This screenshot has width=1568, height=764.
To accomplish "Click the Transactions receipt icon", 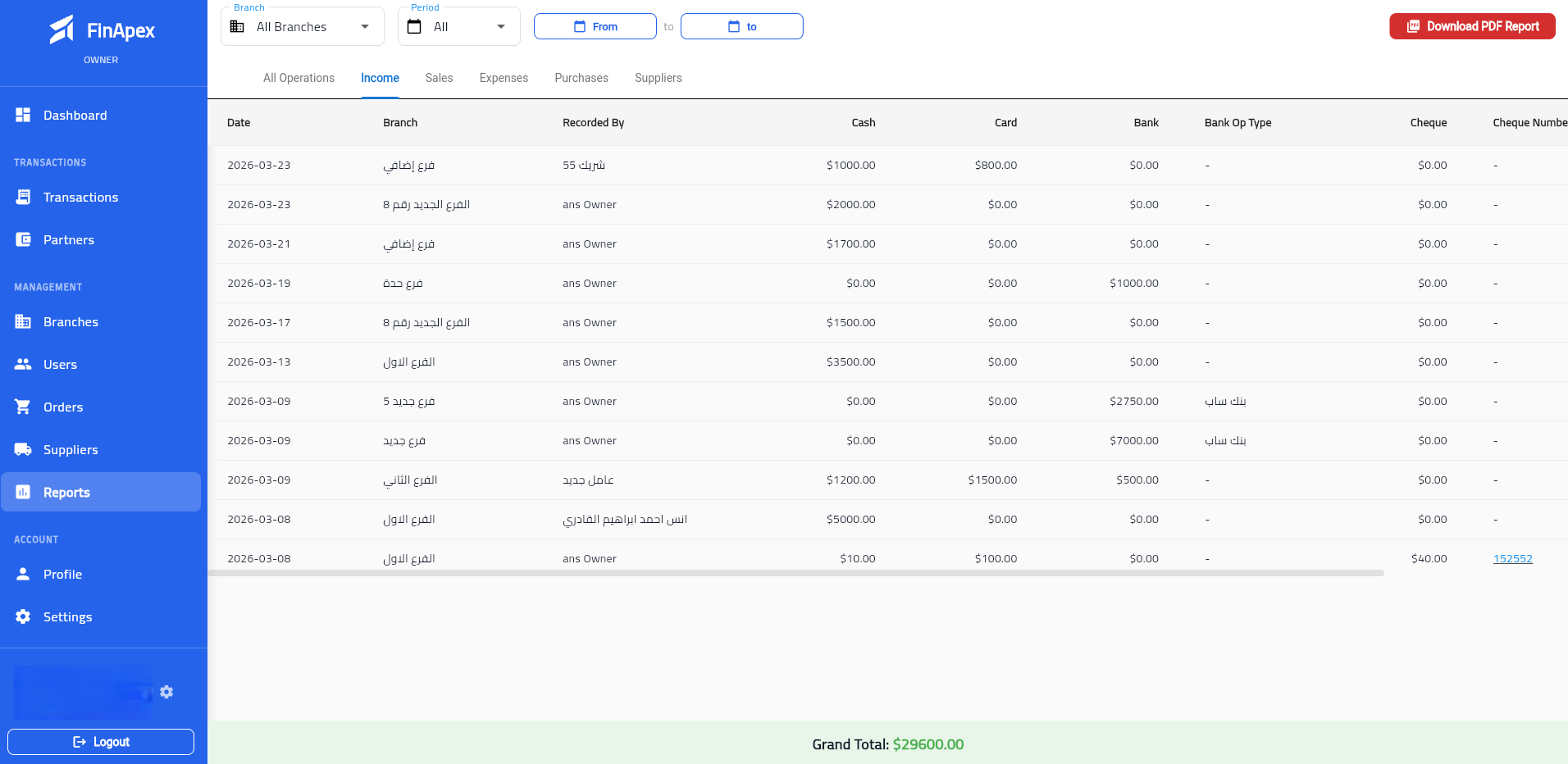I will pyautogui.click(x=23, y=197).
